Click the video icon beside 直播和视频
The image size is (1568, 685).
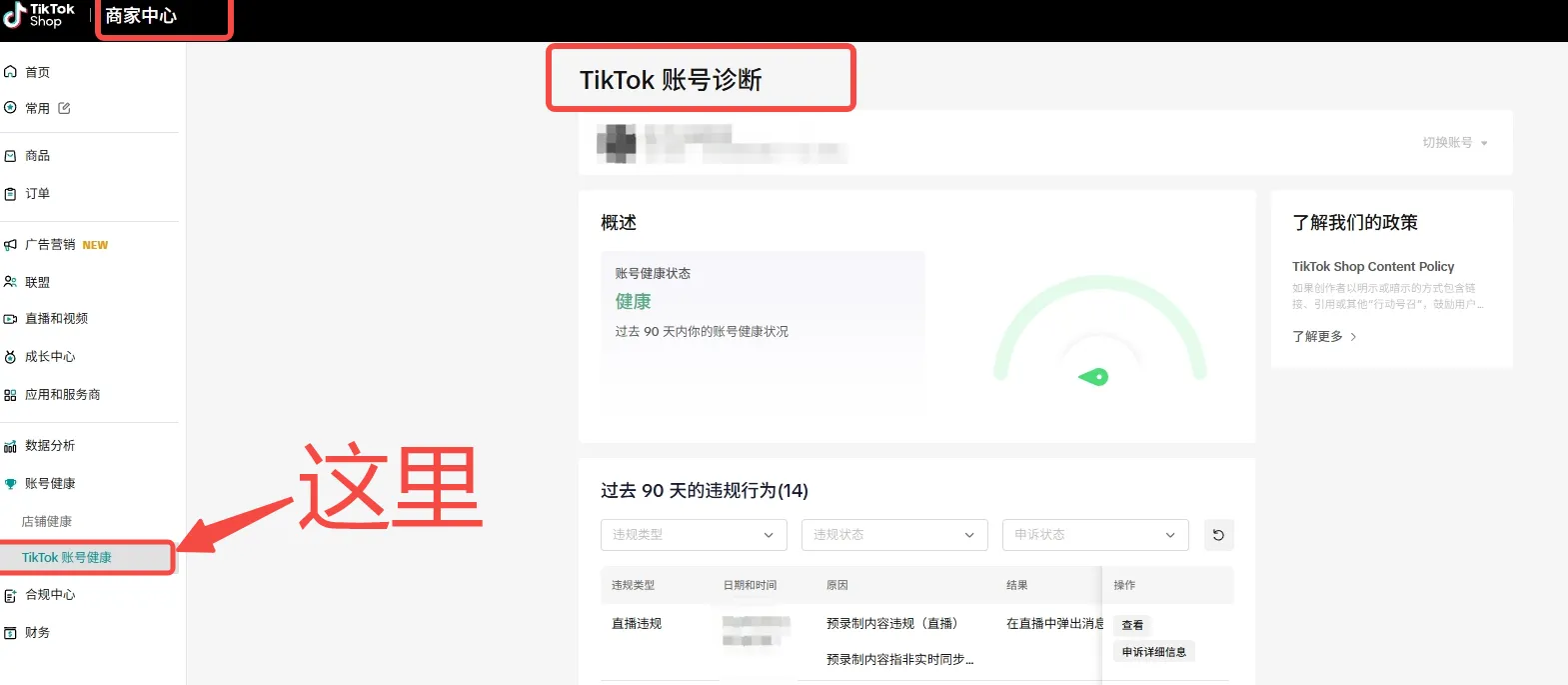click(11, 319)
